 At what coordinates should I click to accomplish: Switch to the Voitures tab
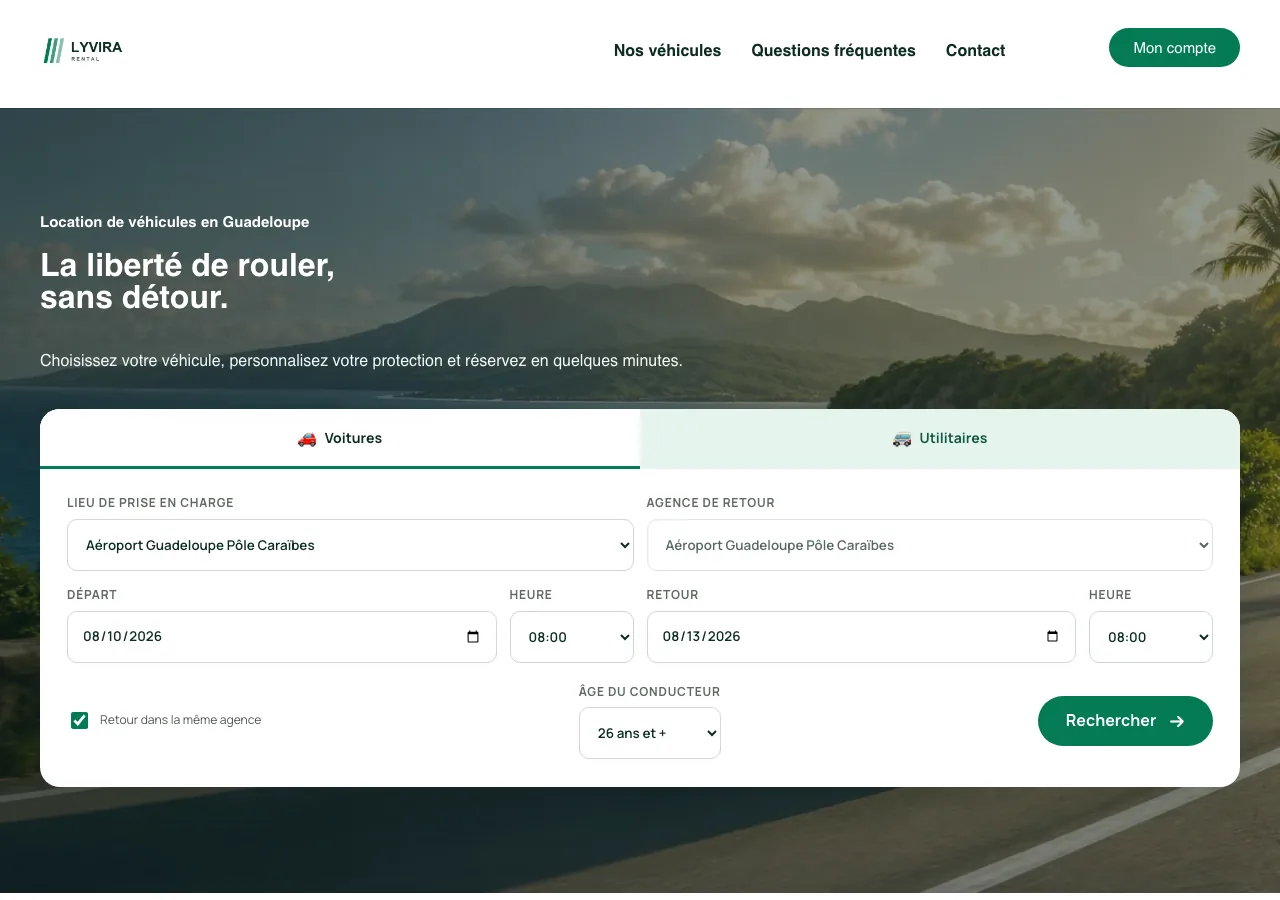tap(340, 438)
